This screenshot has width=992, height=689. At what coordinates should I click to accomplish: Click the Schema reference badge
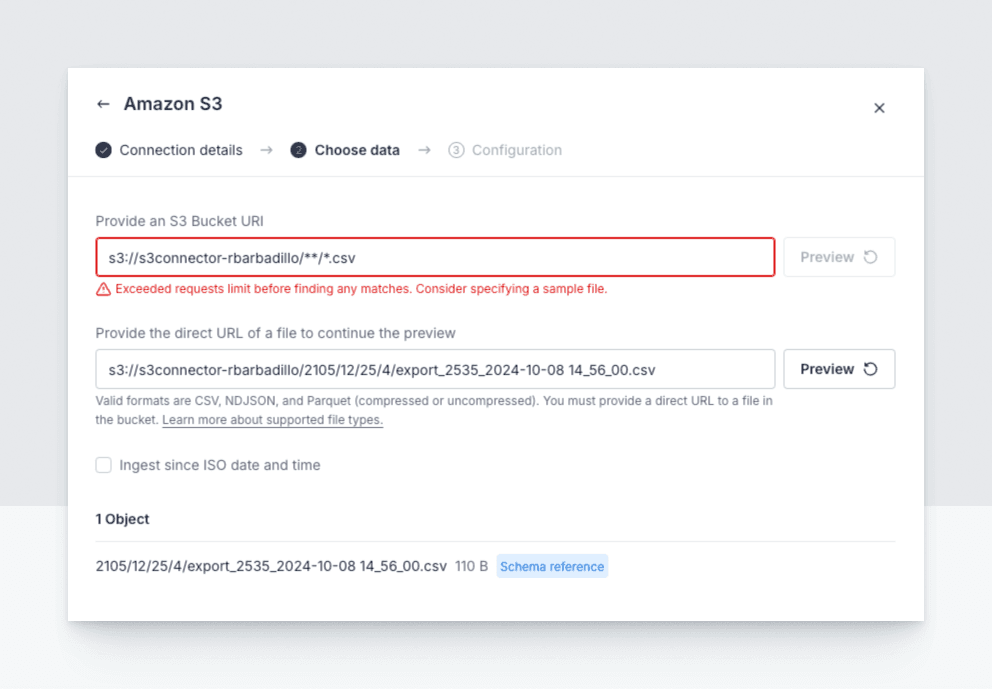click(552, 566)
